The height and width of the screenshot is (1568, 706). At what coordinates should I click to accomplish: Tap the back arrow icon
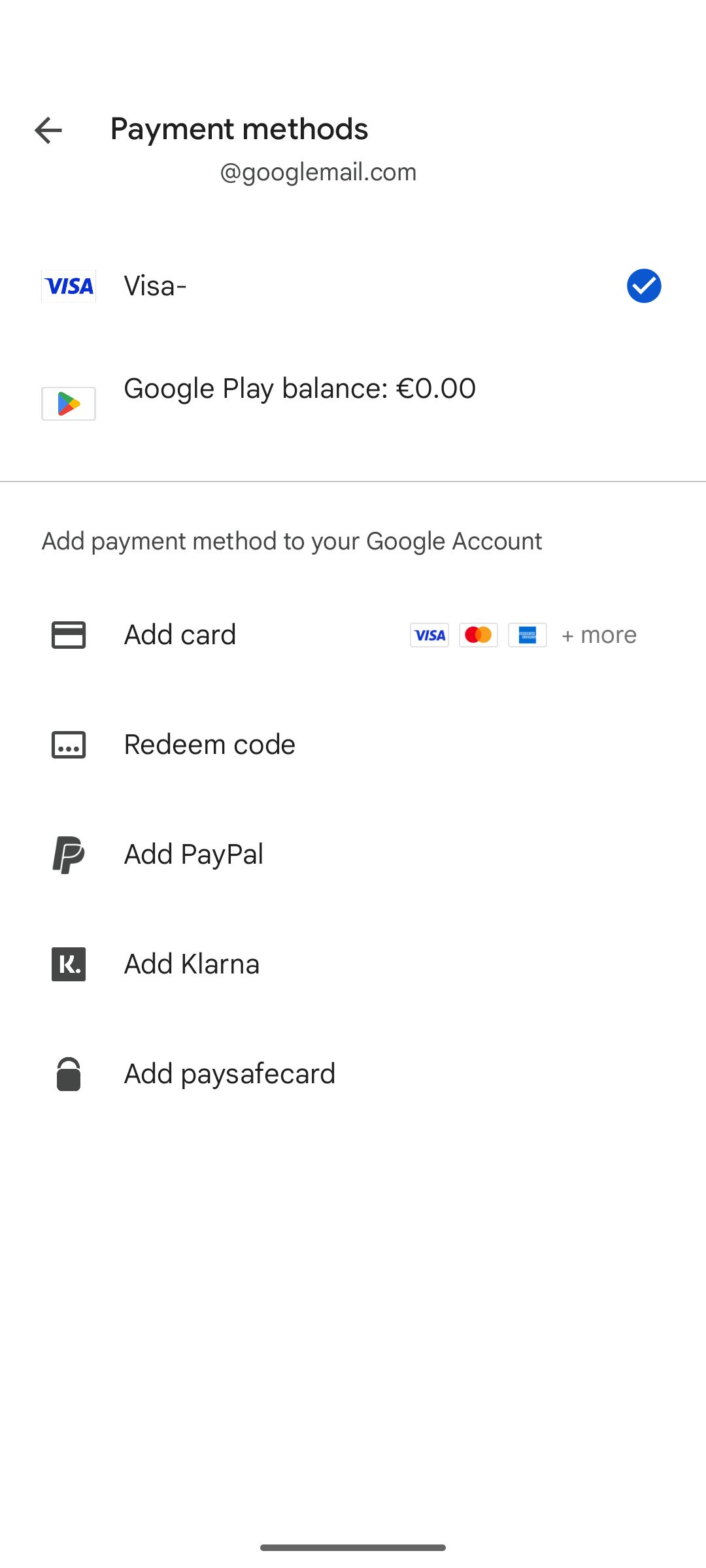click(48, 131)
